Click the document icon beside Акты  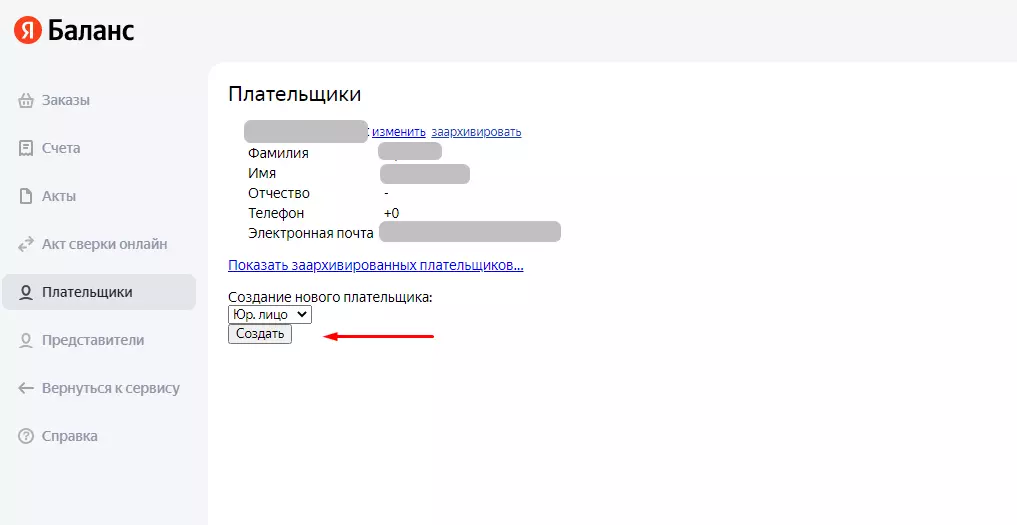(25, 196)
